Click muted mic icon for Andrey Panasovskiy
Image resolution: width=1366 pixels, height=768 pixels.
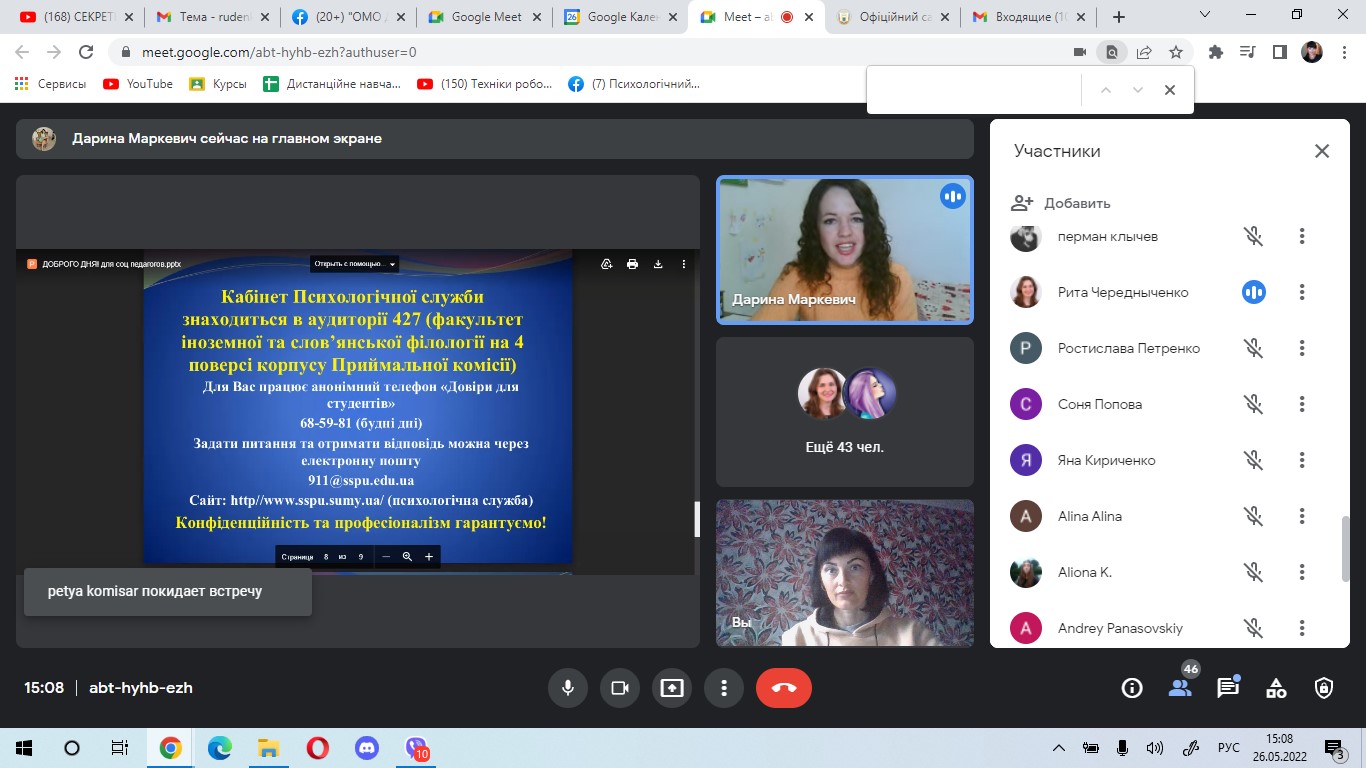(1254, 628)
